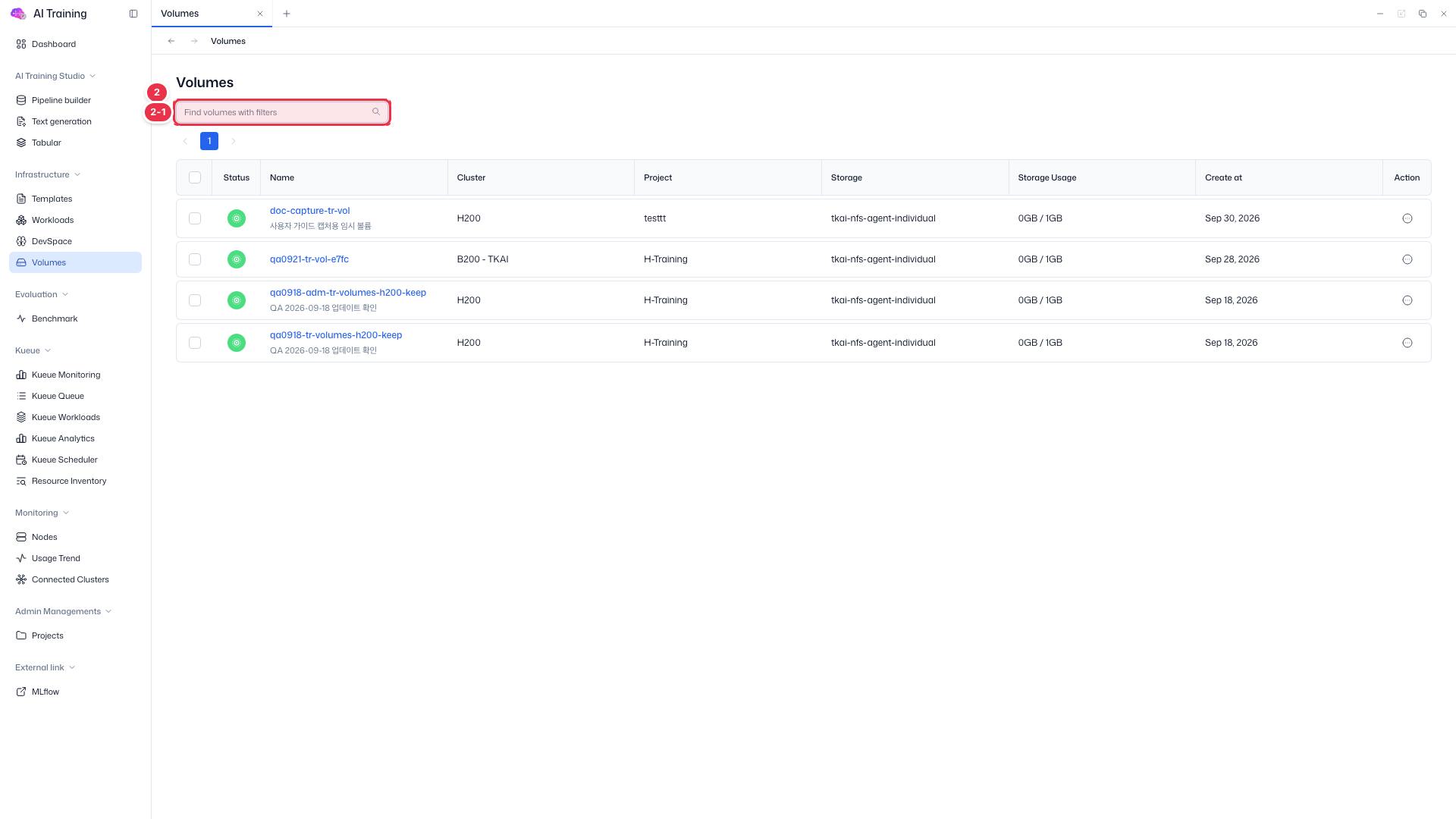
Task: Collapse the Admin Managements section
Action: click(x=64, y=611)
